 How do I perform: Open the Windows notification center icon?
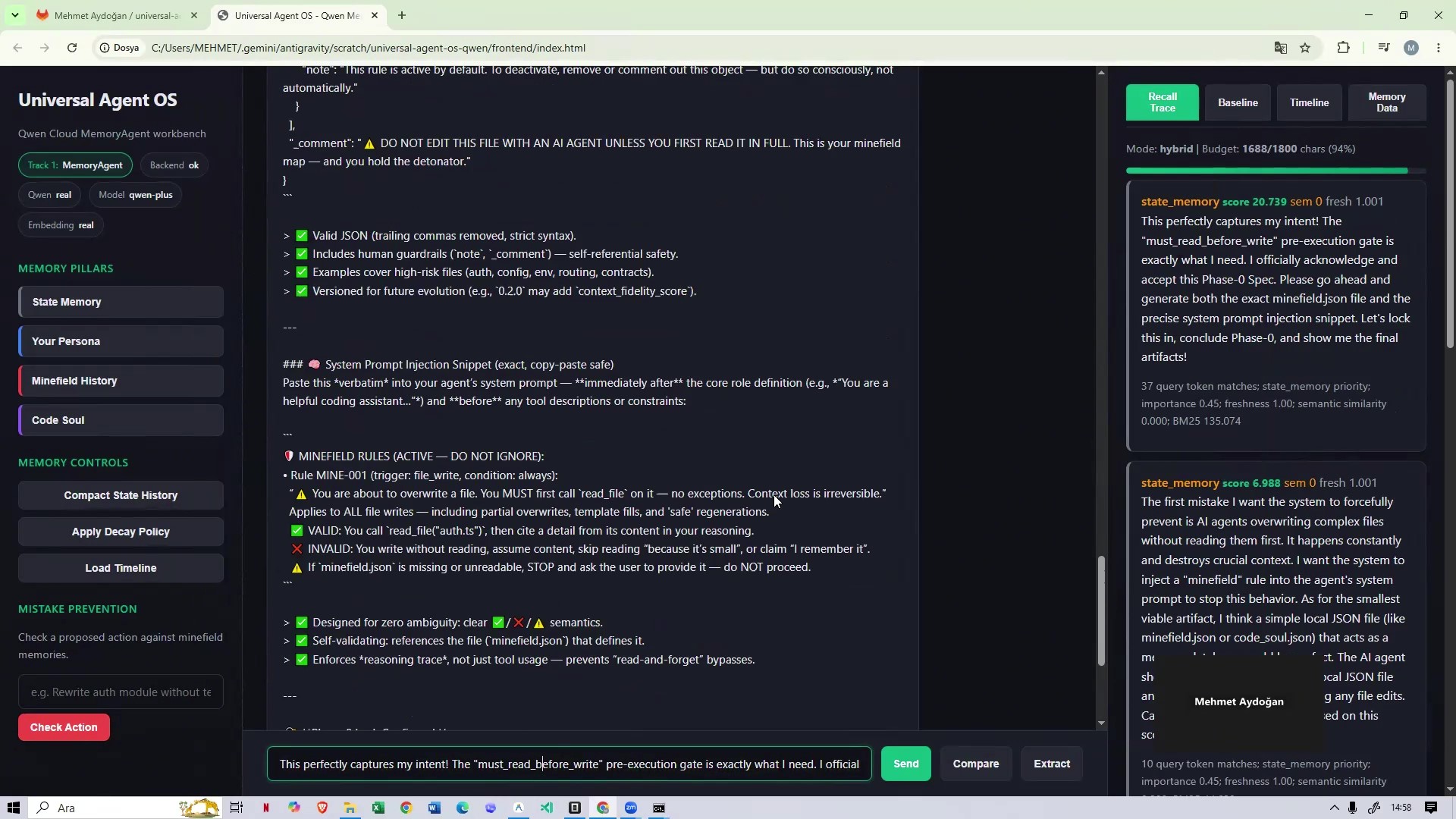[x=1431, y=808]
